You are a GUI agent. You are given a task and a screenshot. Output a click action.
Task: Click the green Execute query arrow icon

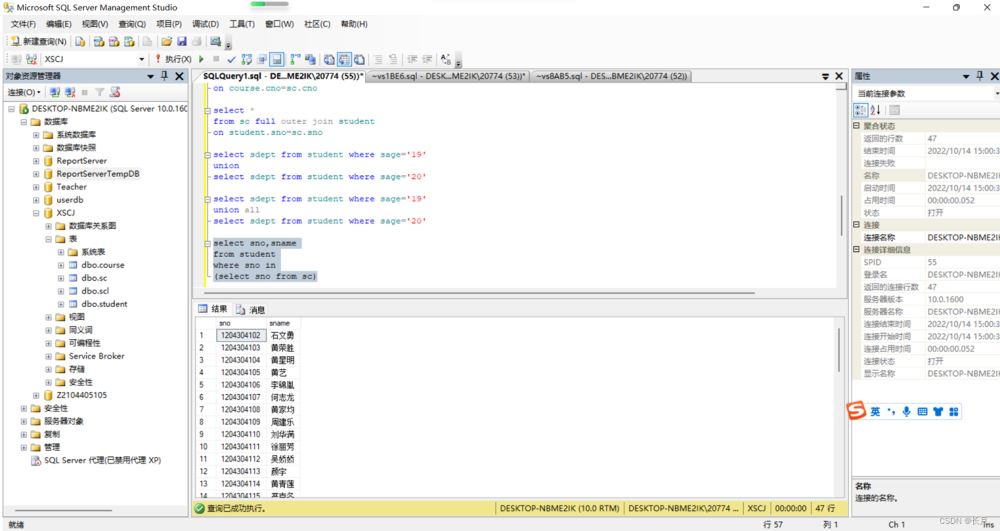click(201, 59)
